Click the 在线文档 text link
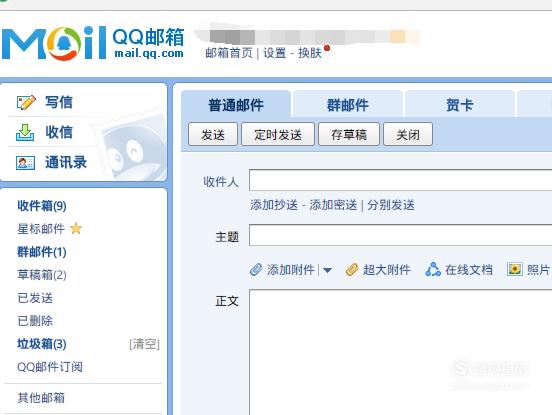The width and height of the screenshot is (552, 415). click(469, 270)
